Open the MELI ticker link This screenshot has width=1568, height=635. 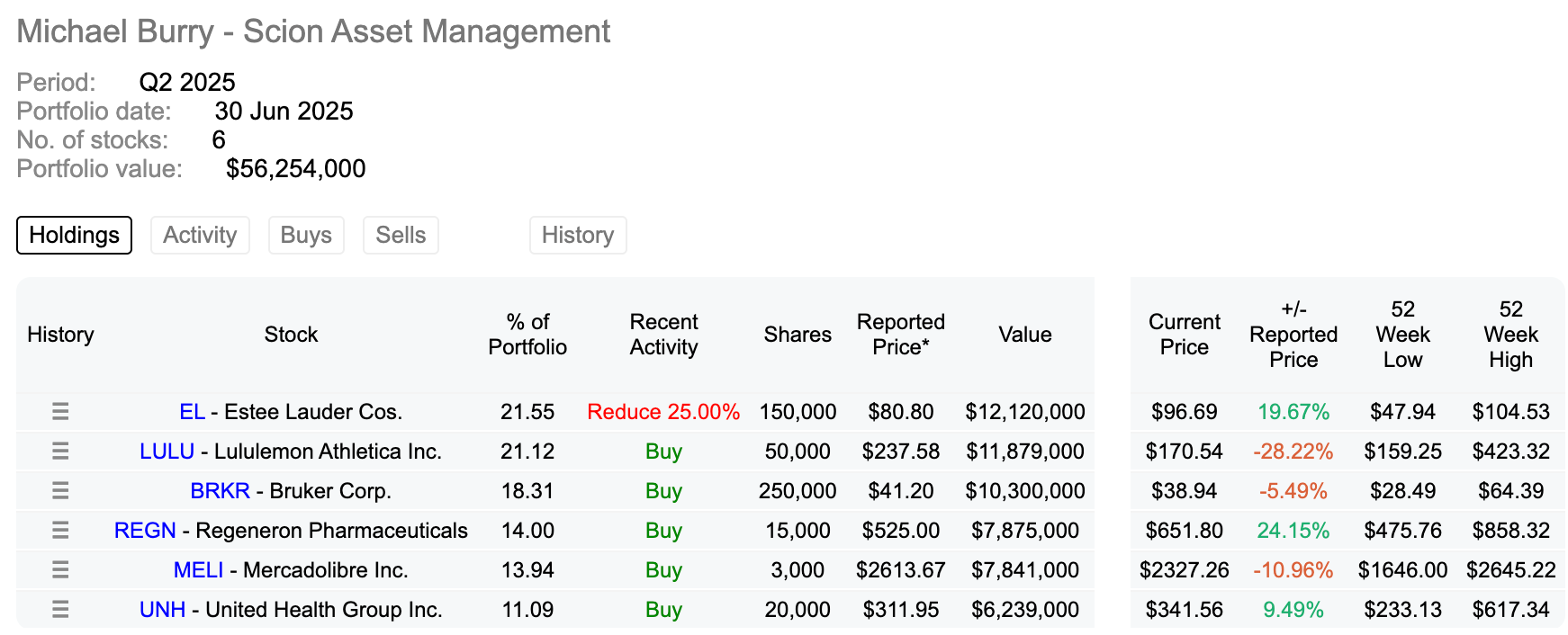click(x=198, y=570)
